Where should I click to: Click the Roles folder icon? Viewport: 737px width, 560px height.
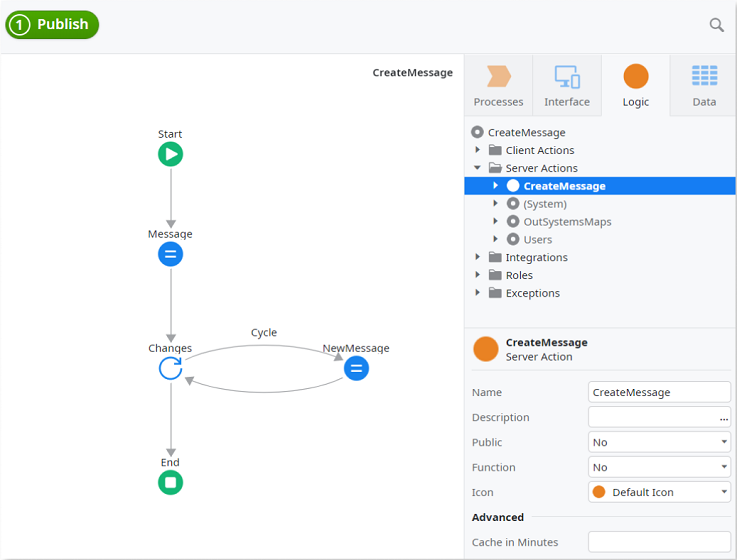pyautogui.click(x=495, y=275)
